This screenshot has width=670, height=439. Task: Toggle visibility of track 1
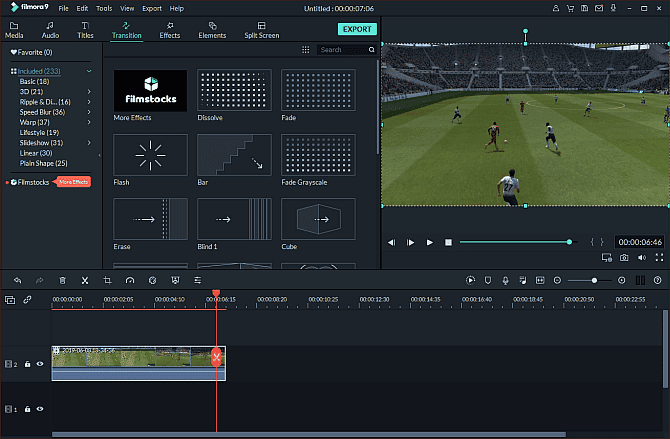coord(40,409)
